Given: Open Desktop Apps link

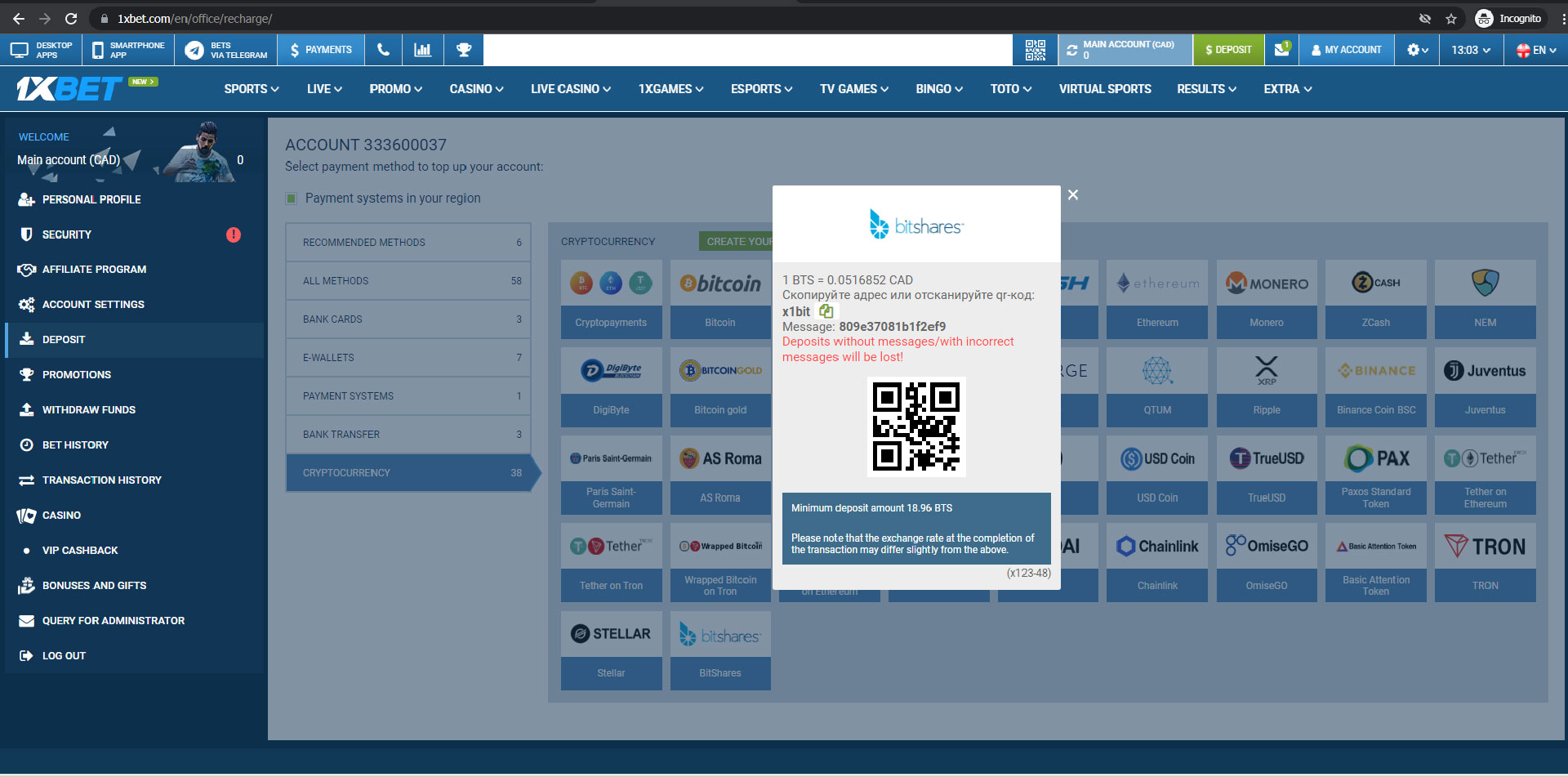Looking at the screenshot, I should point(41,50).
